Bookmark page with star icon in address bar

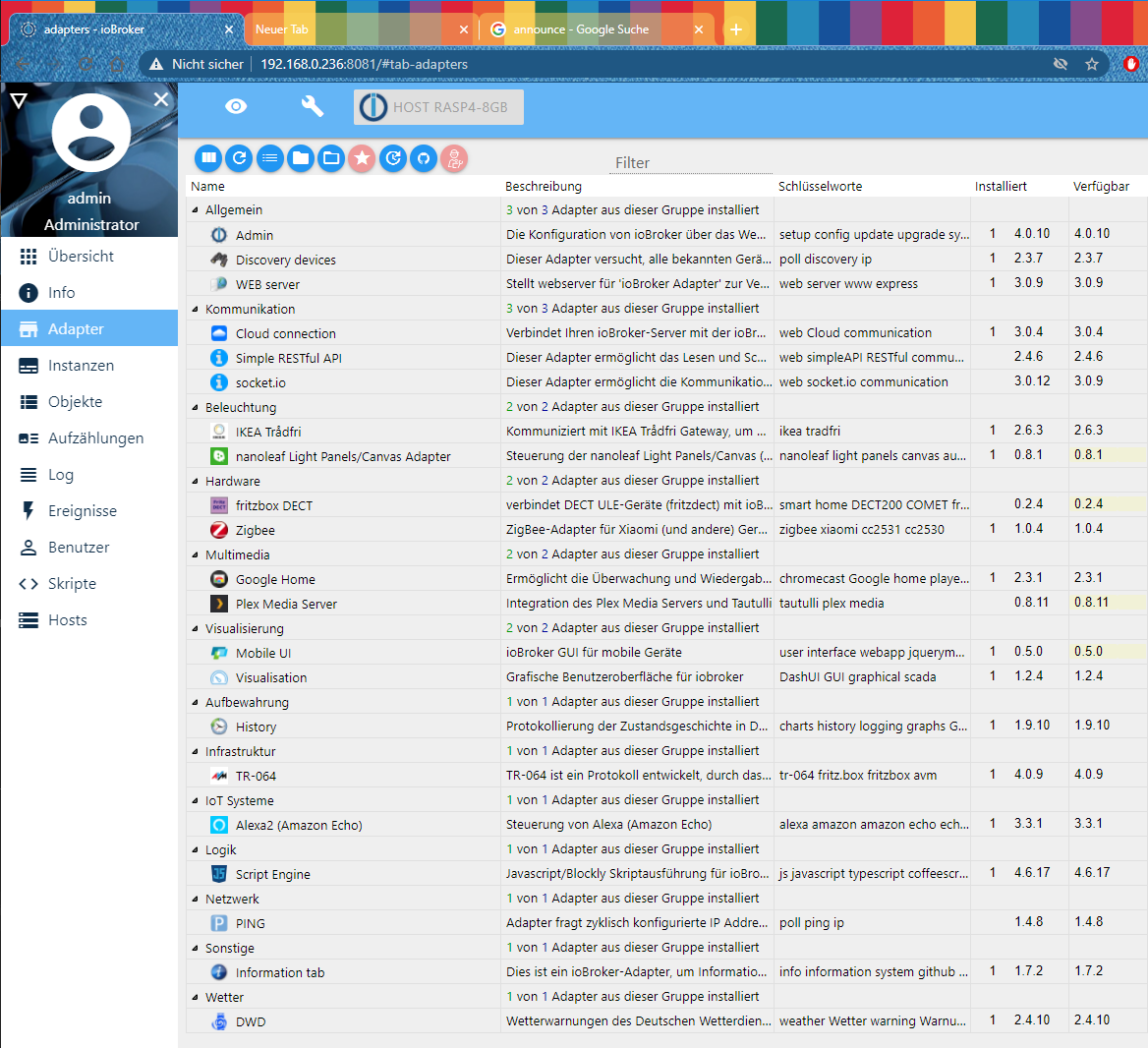coord(1092,65)
